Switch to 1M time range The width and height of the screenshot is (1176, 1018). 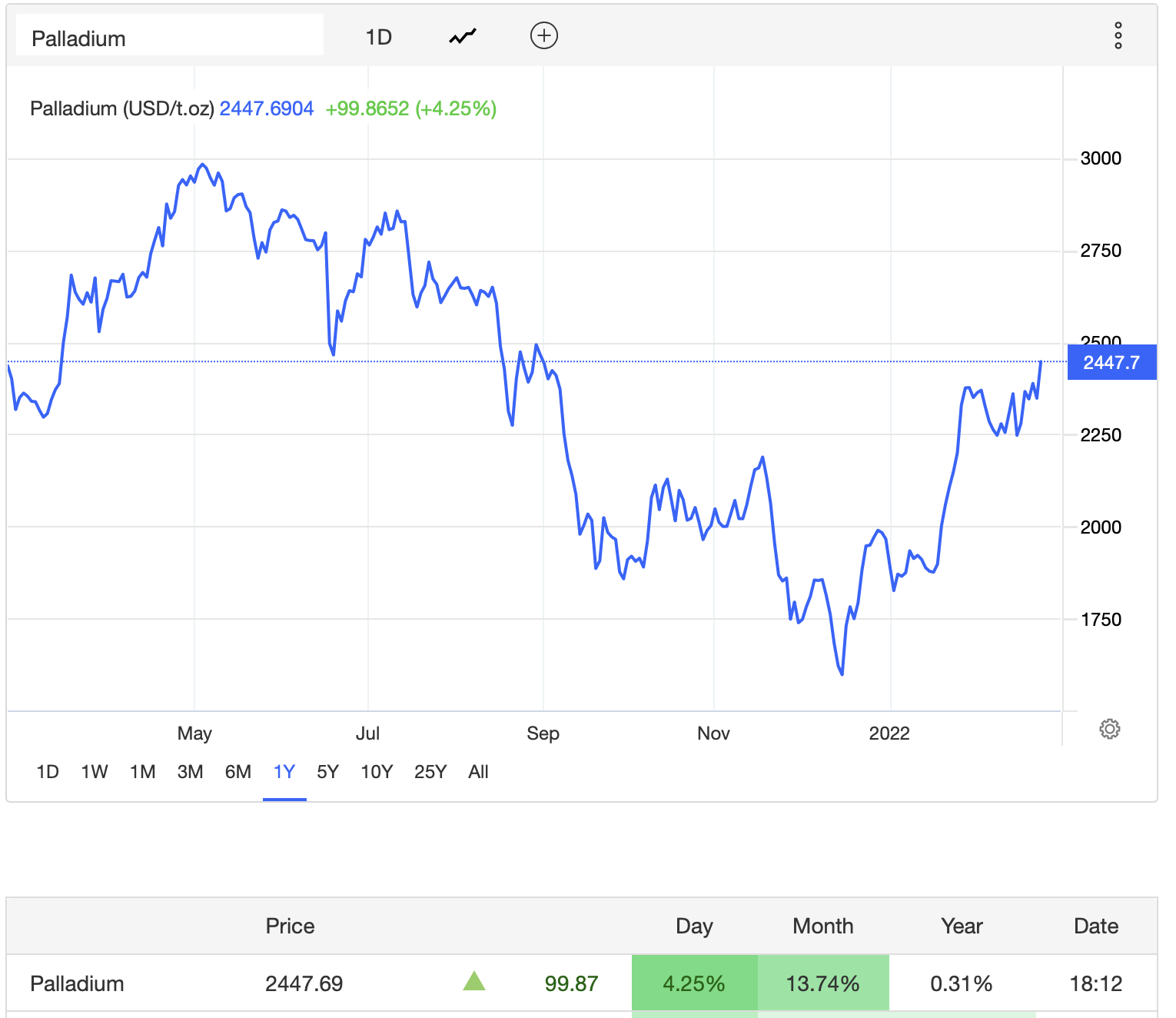[x=142, y=771]
